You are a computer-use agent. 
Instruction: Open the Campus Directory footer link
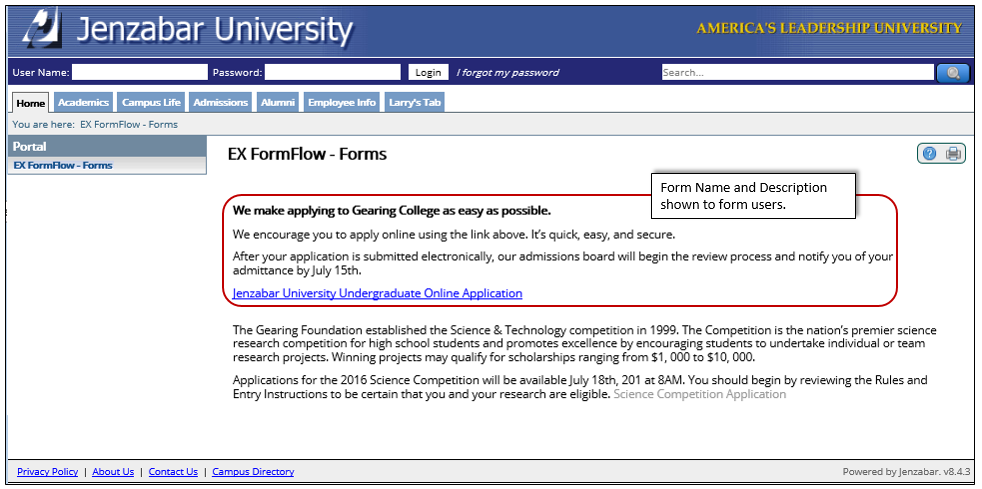[x=253, y=472]
